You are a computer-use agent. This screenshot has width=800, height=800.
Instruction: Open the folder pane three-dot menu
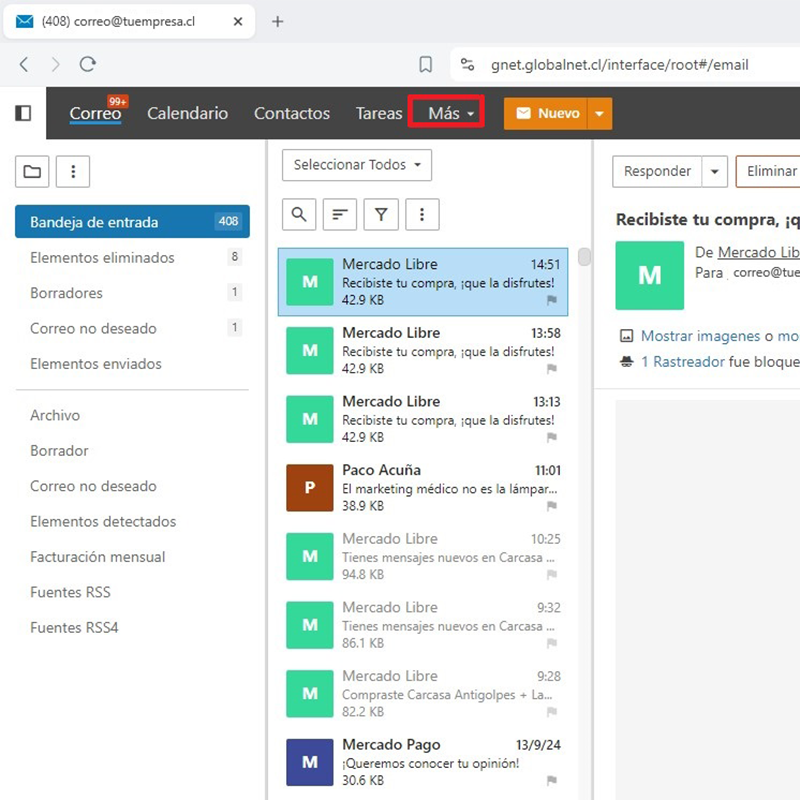pos(73,172)
